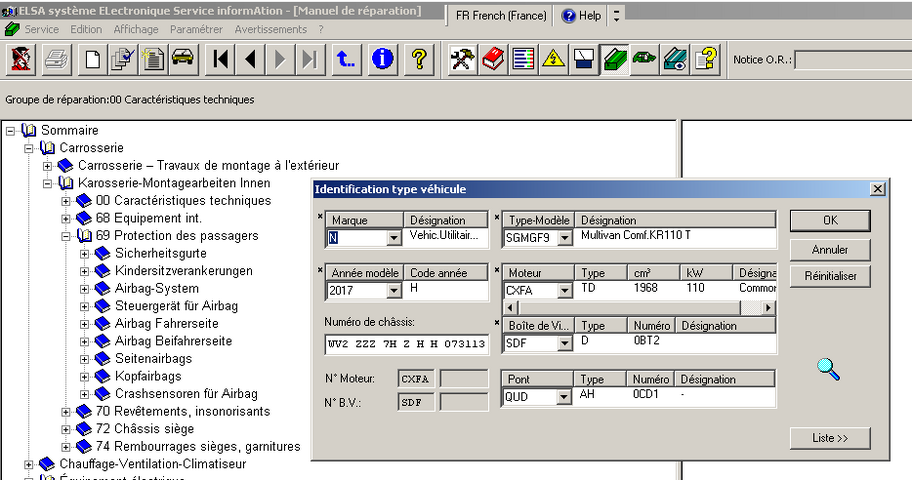Open the Type-Modèle SGMGF9 dropdown
The height and width of the screenshot is (480, 912).
[564, 237]
